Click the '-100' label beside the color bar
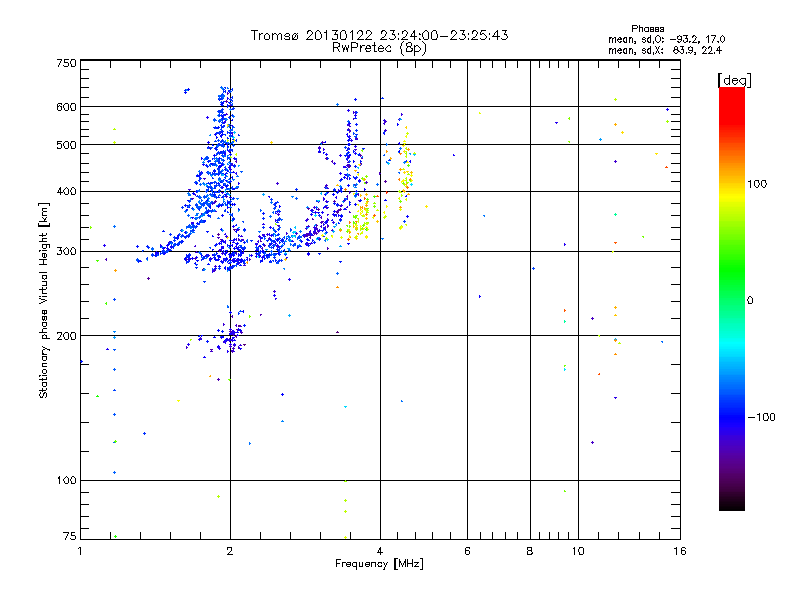Screen dimensions: 800x600 tap(762, 417)
